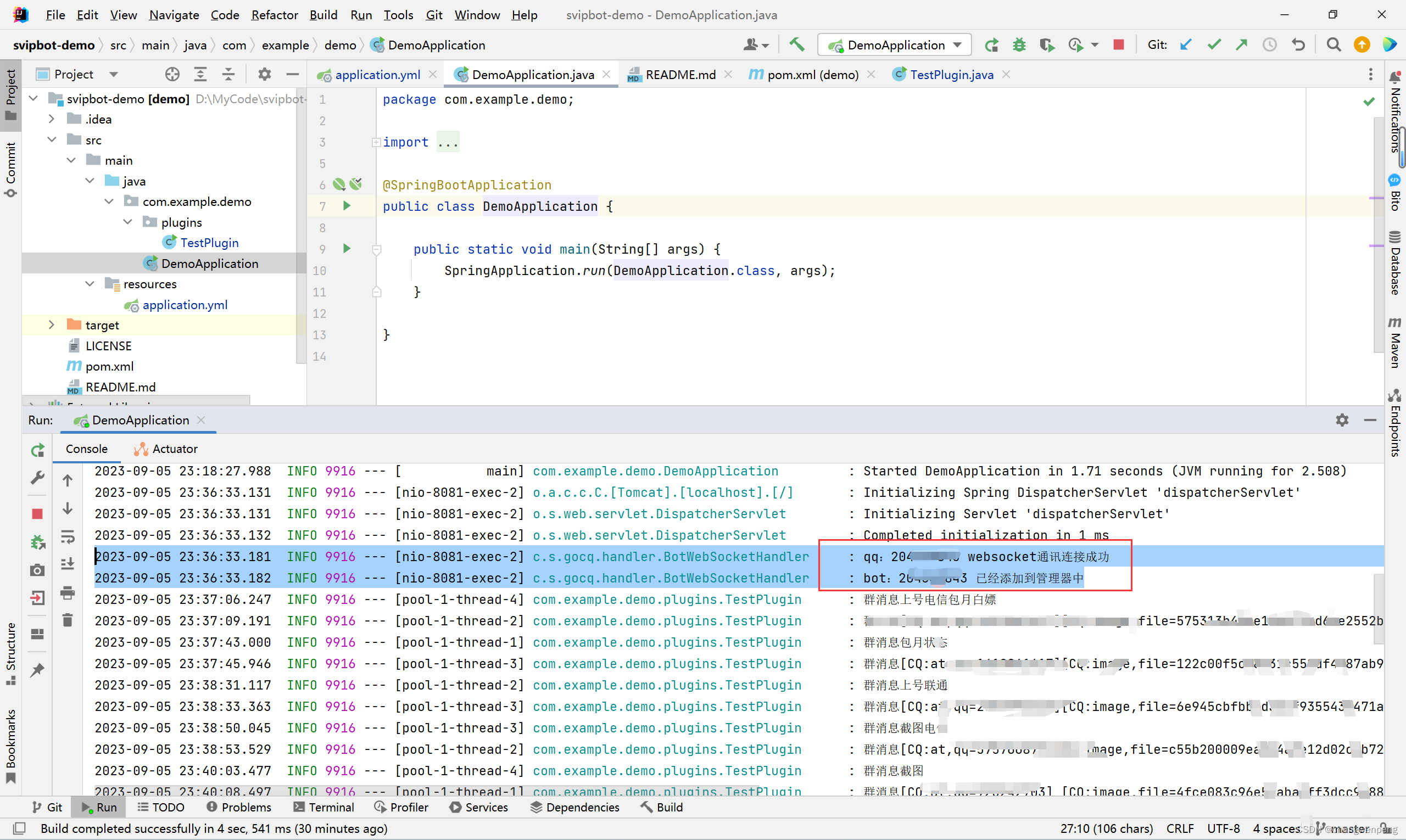1406x840 pixels.
Task: Open the Terminal tool window button
Action: [324, 807]
